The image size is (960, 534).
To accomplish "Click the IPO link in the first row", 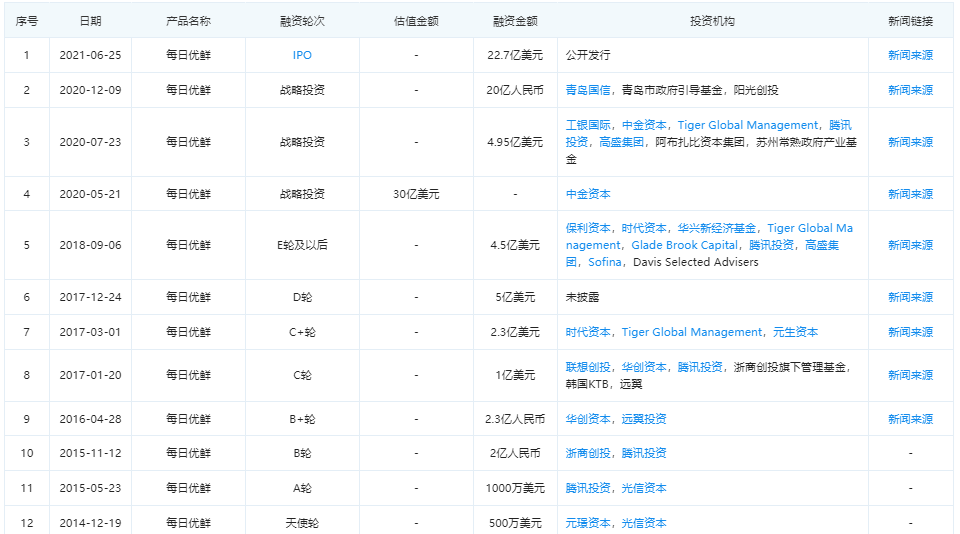I will (302, 55).
